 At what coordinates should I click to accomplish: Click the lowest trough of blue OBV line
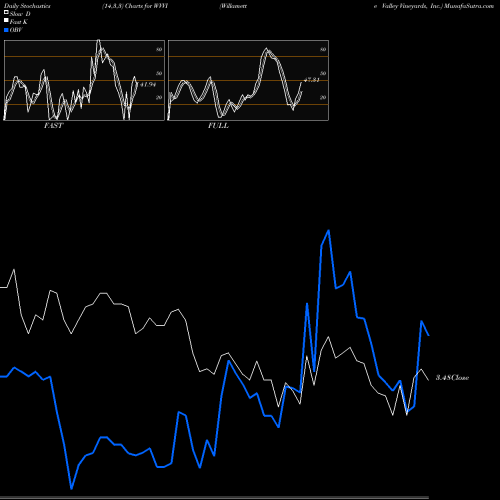(x=71, y=489)
